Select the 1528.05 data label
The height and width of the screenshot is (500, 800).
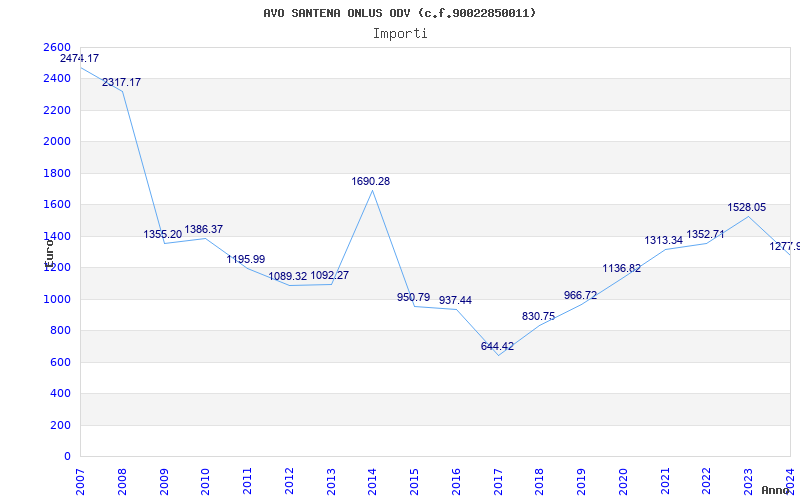(x=746, y=207)
